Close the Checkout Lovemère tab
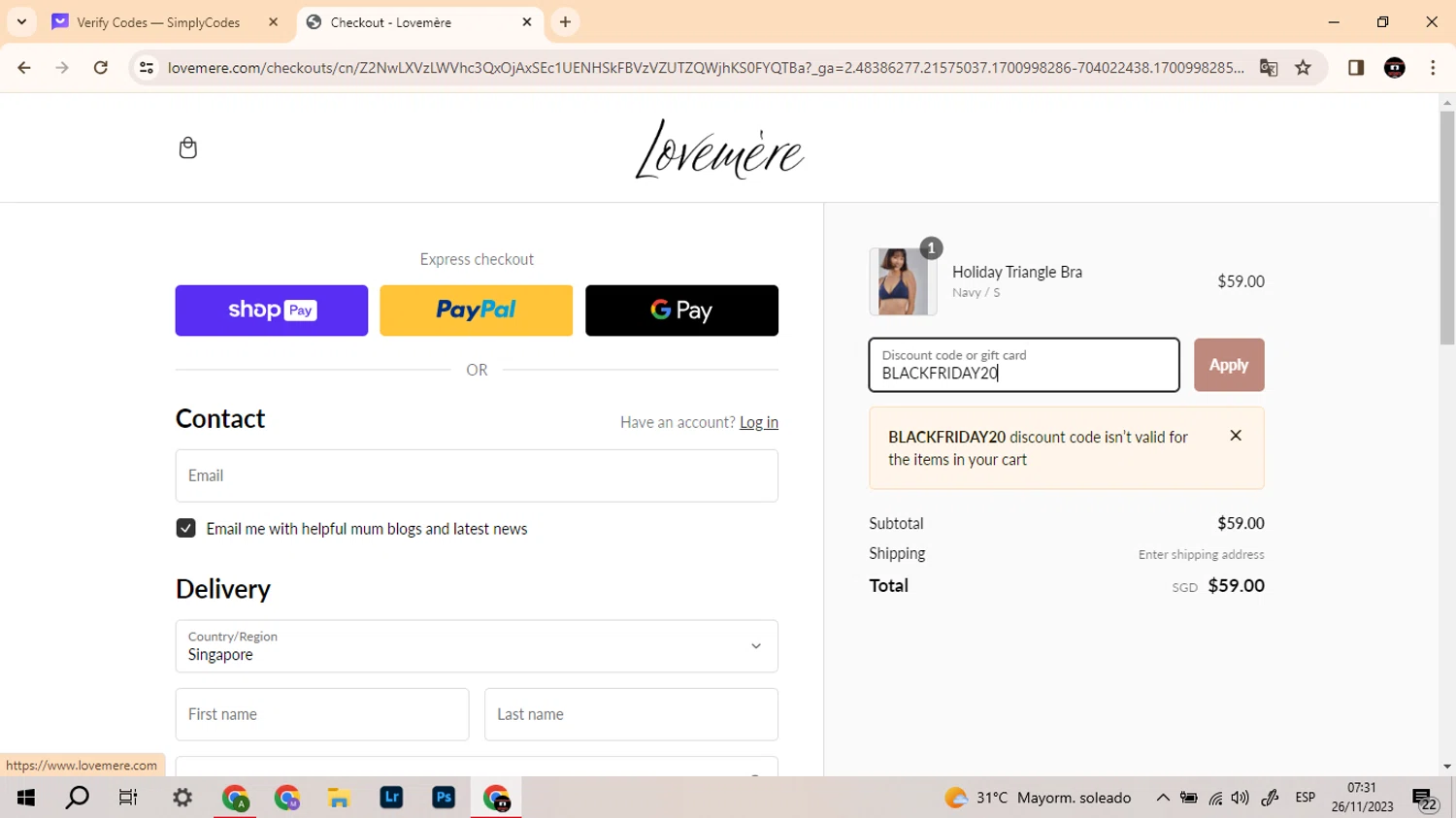 pos(527,22)
